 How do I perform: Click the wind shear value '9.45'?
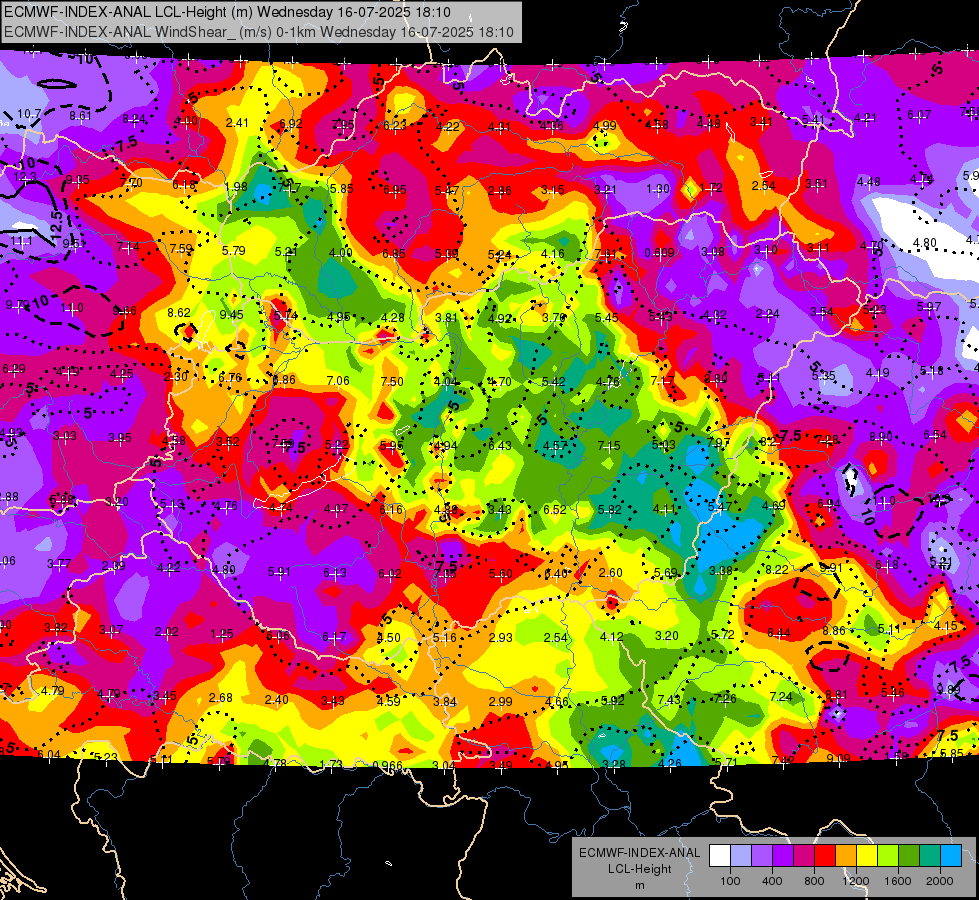click(x=232, y=315)
